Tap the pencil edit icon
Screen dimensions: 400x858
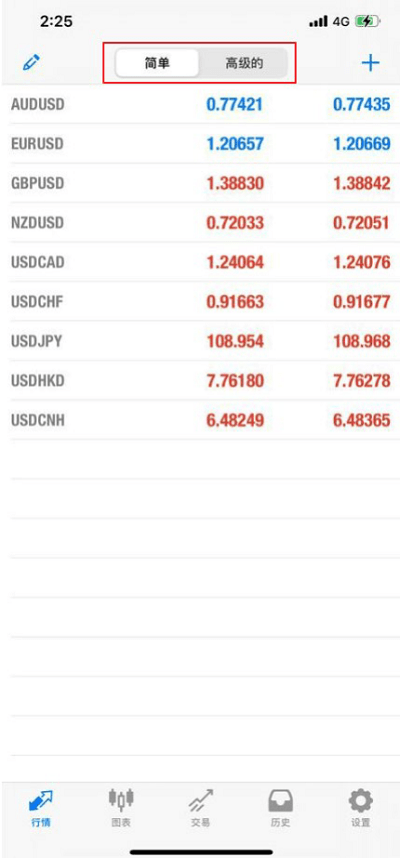(32, 63)
